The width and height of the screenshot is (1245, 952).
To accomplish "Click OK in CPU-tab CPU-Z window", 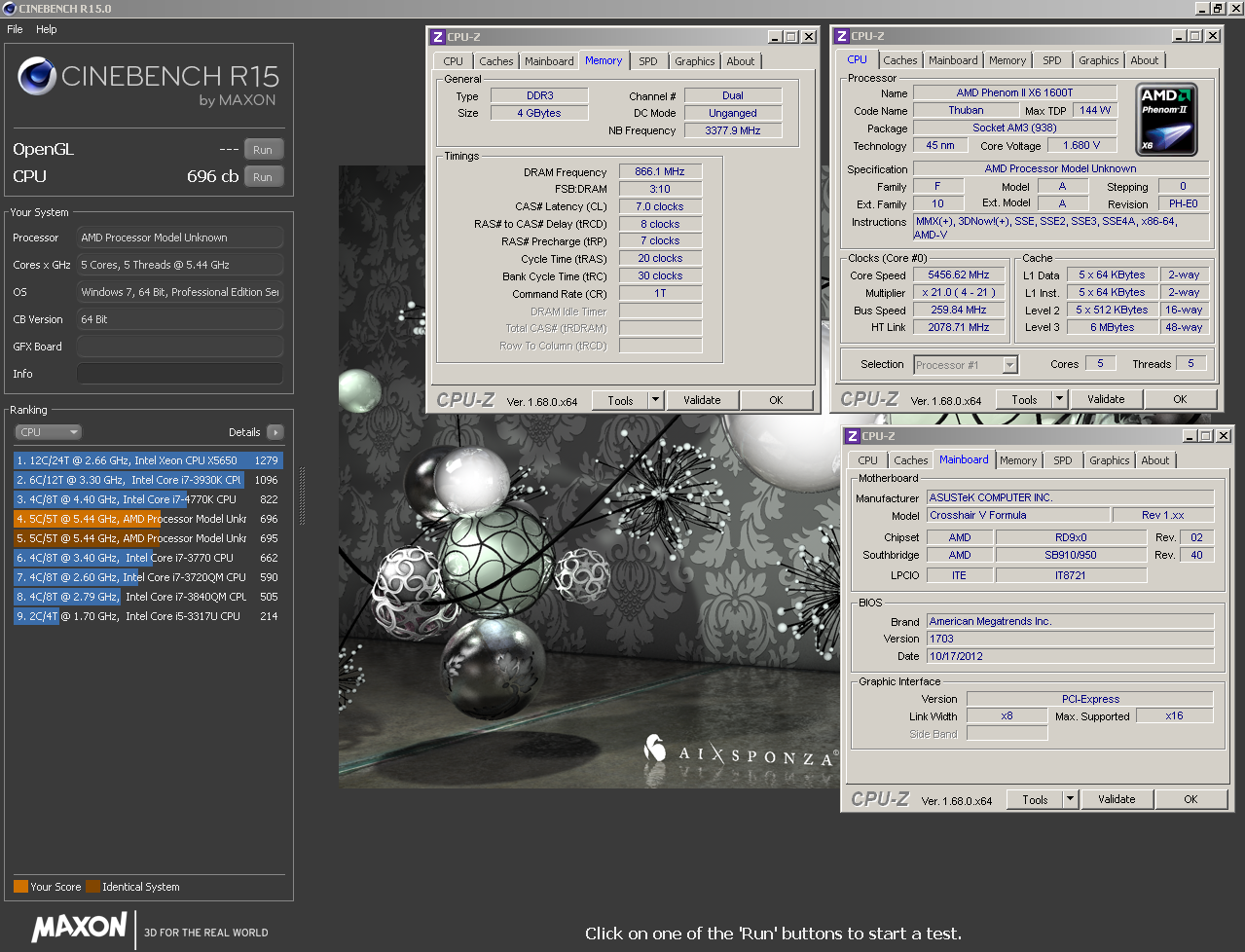I will pyautogui.click(x=1180, y=399).
